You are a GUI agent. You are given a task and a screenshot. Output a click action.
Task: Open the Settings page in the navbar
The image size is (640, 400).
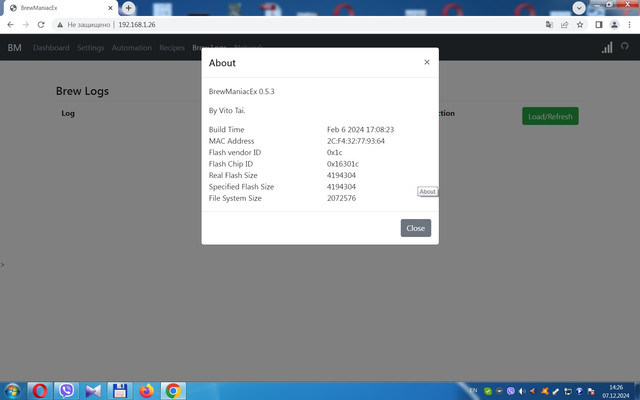point(91,48)
